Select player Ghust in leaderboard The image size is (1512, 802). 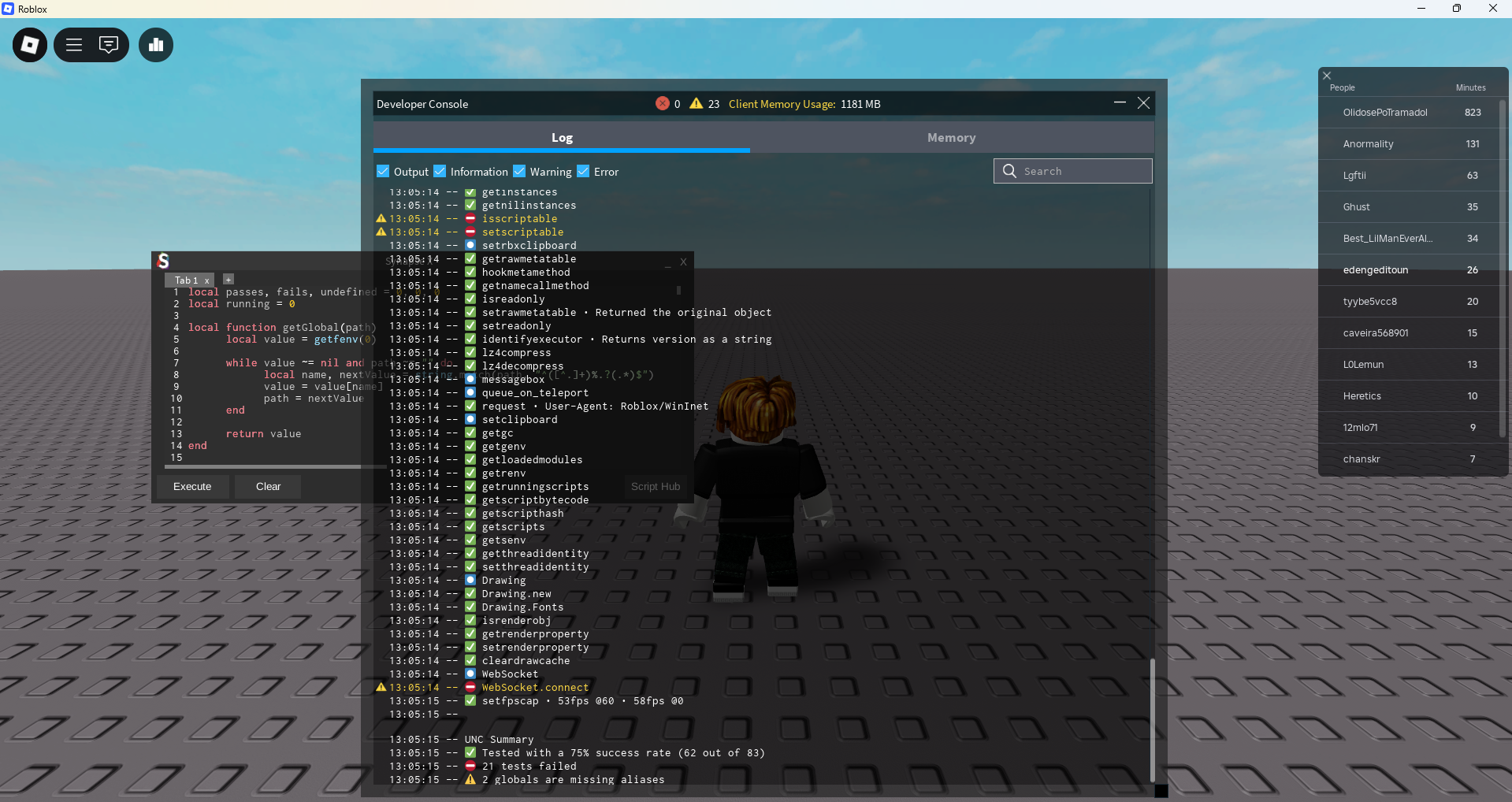click(x=1409, y=206)
